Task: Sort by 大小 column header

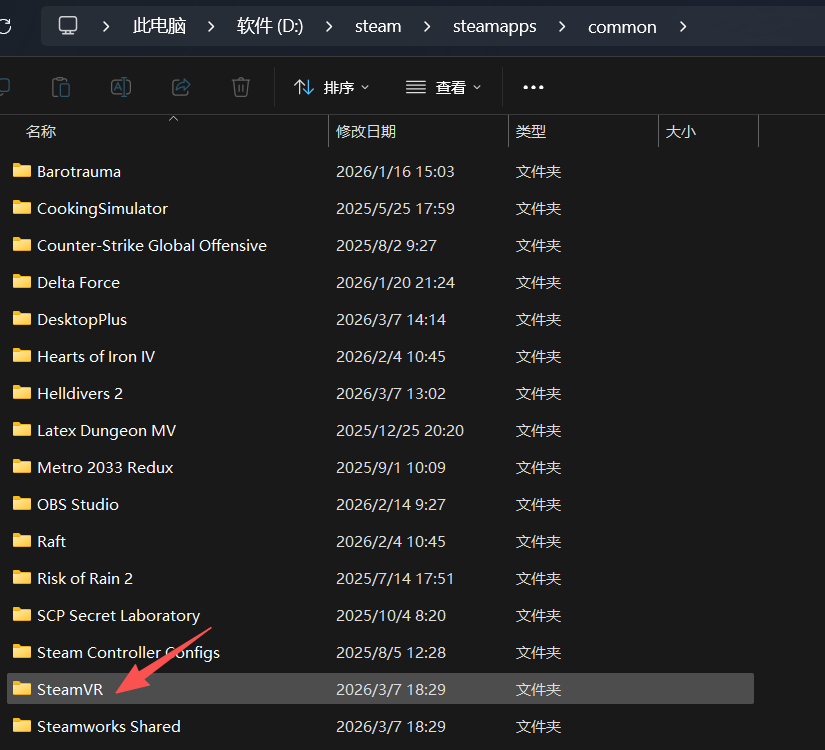Action: tap(680, 132)
